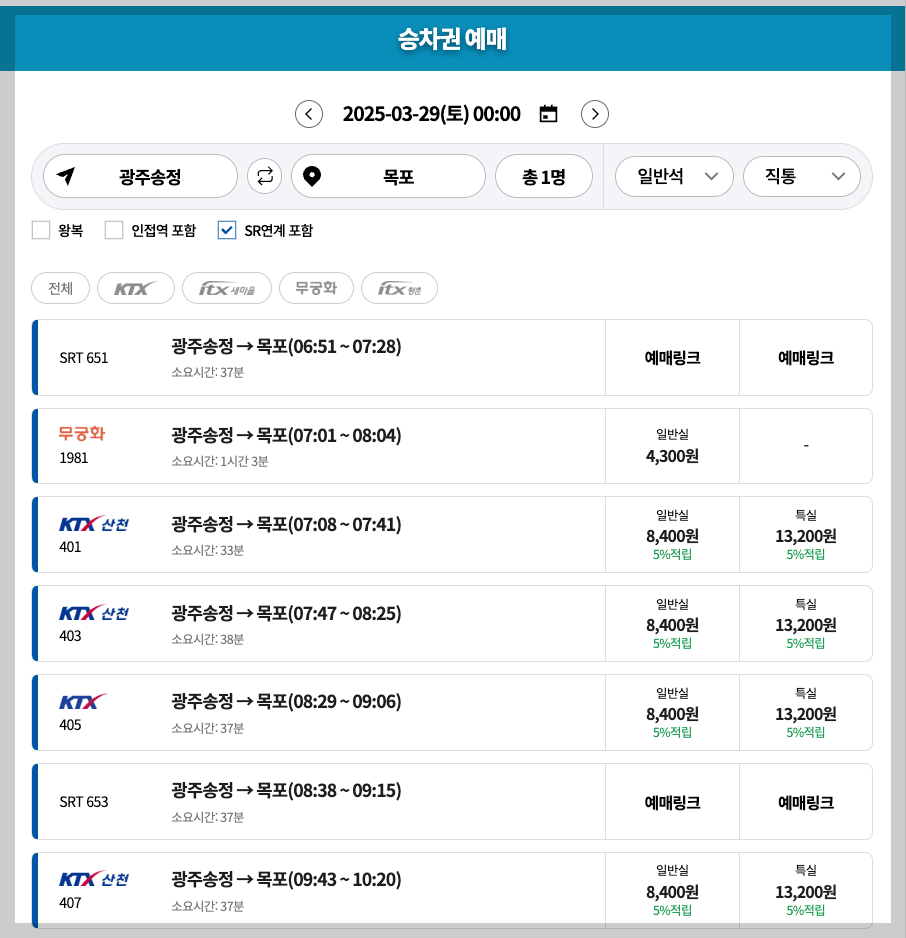Choose 특실 13,200원 for KTX 401

click(806, 535)
